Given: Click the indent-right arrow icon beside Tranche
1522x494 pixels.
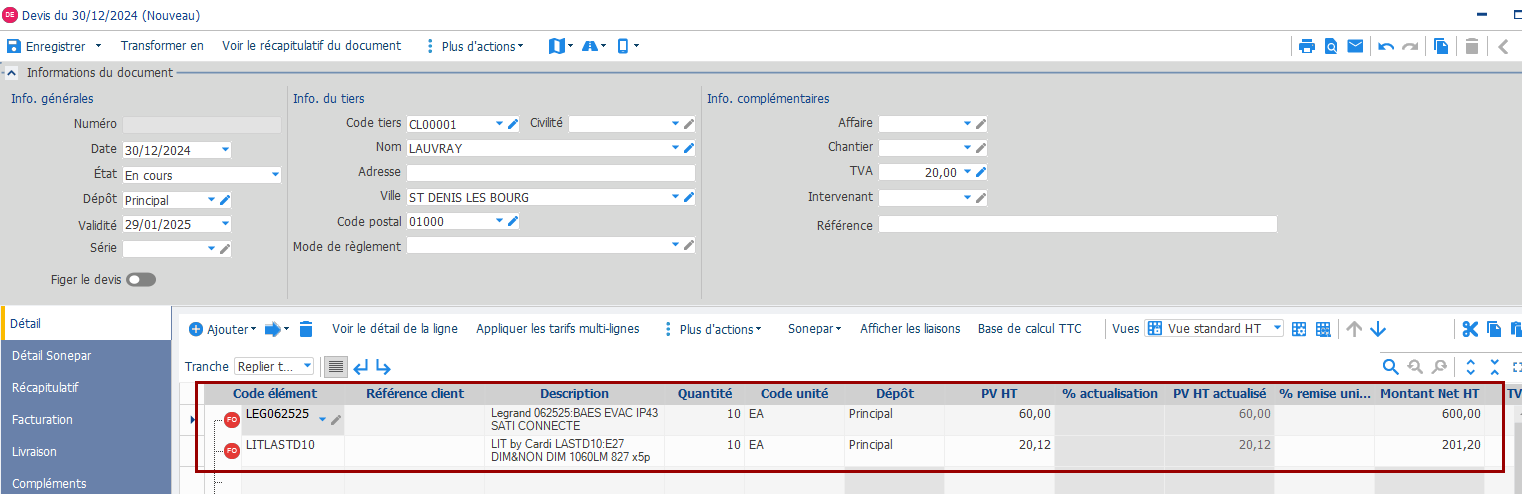Looking at the screenshot, I should (x=383, y=367).
